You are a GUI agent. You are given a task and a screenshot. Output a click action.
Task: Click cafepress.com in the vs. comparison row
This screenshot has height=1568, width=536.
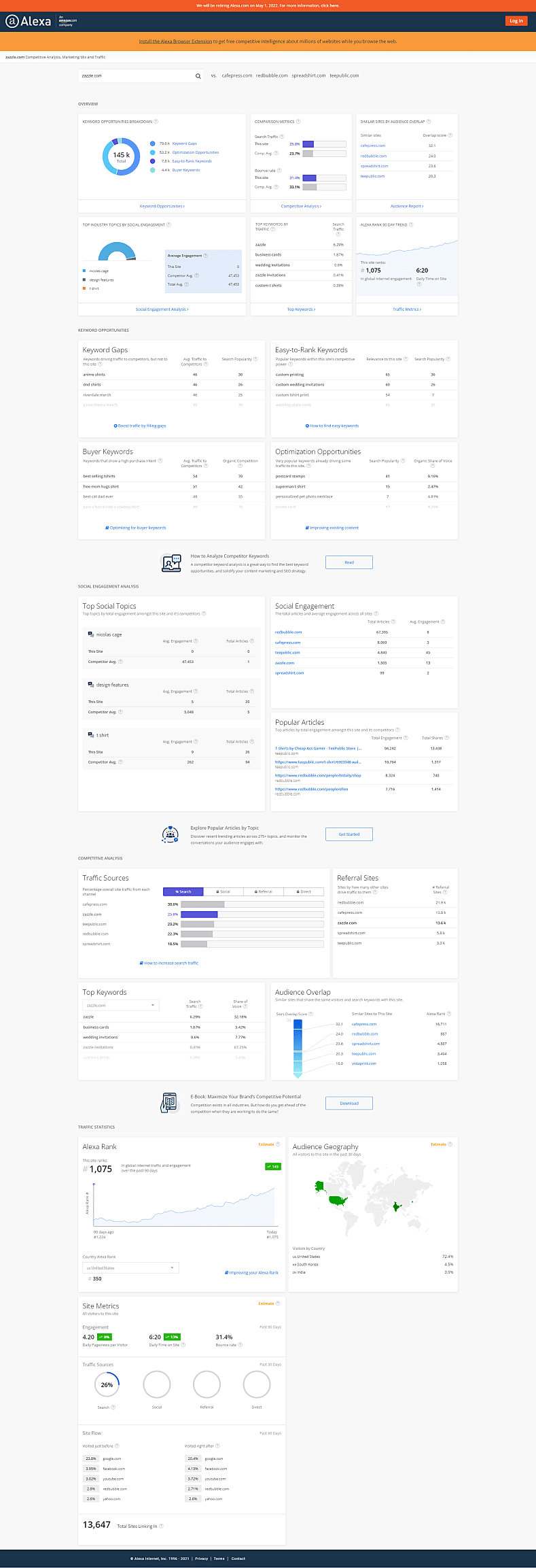tap(237, 75)
